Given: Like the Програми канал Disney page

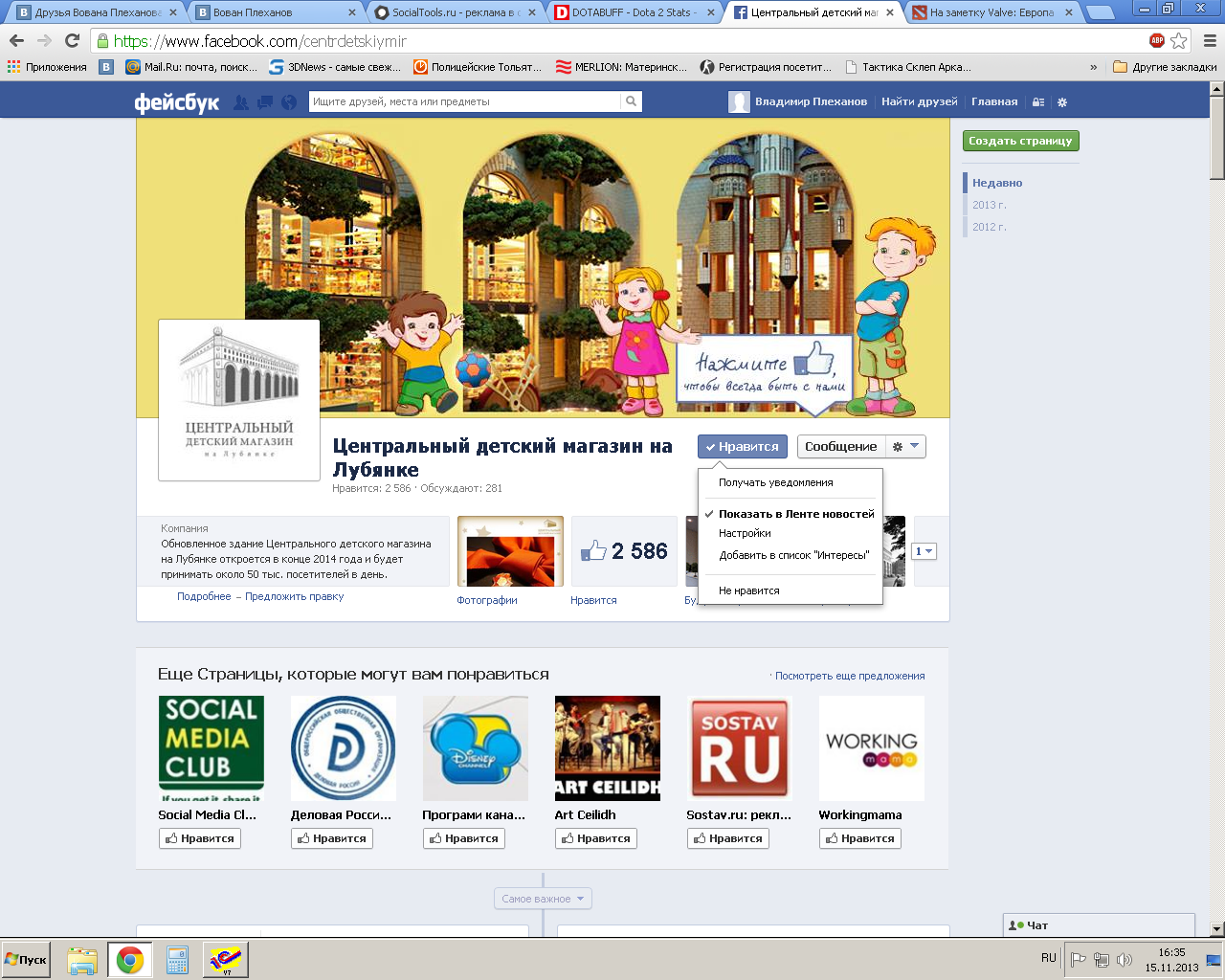Looking at the screenshot, I should 463,838.
